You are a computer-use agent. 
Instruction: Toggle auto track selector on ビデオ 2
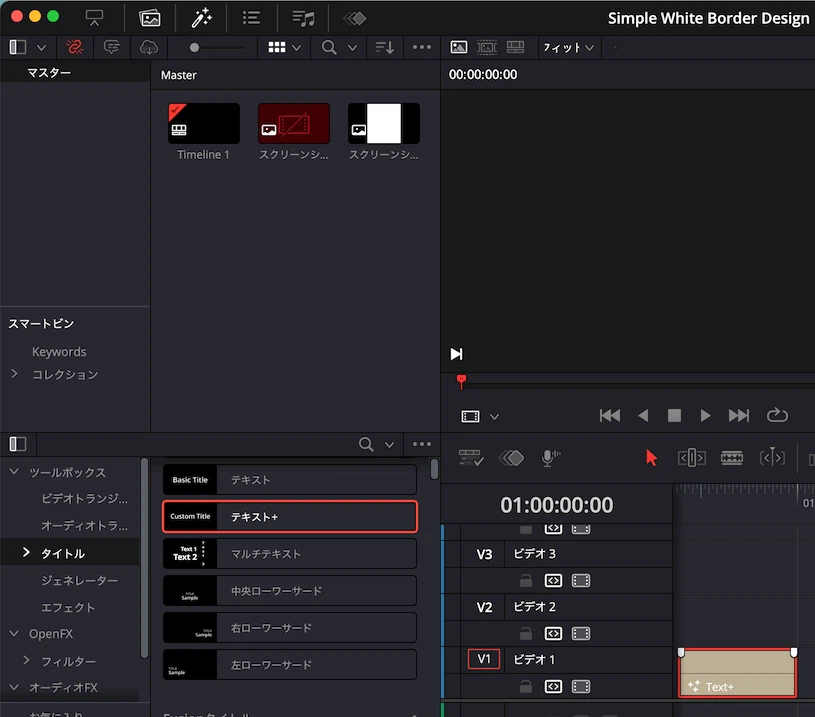(x=553, y=633)
